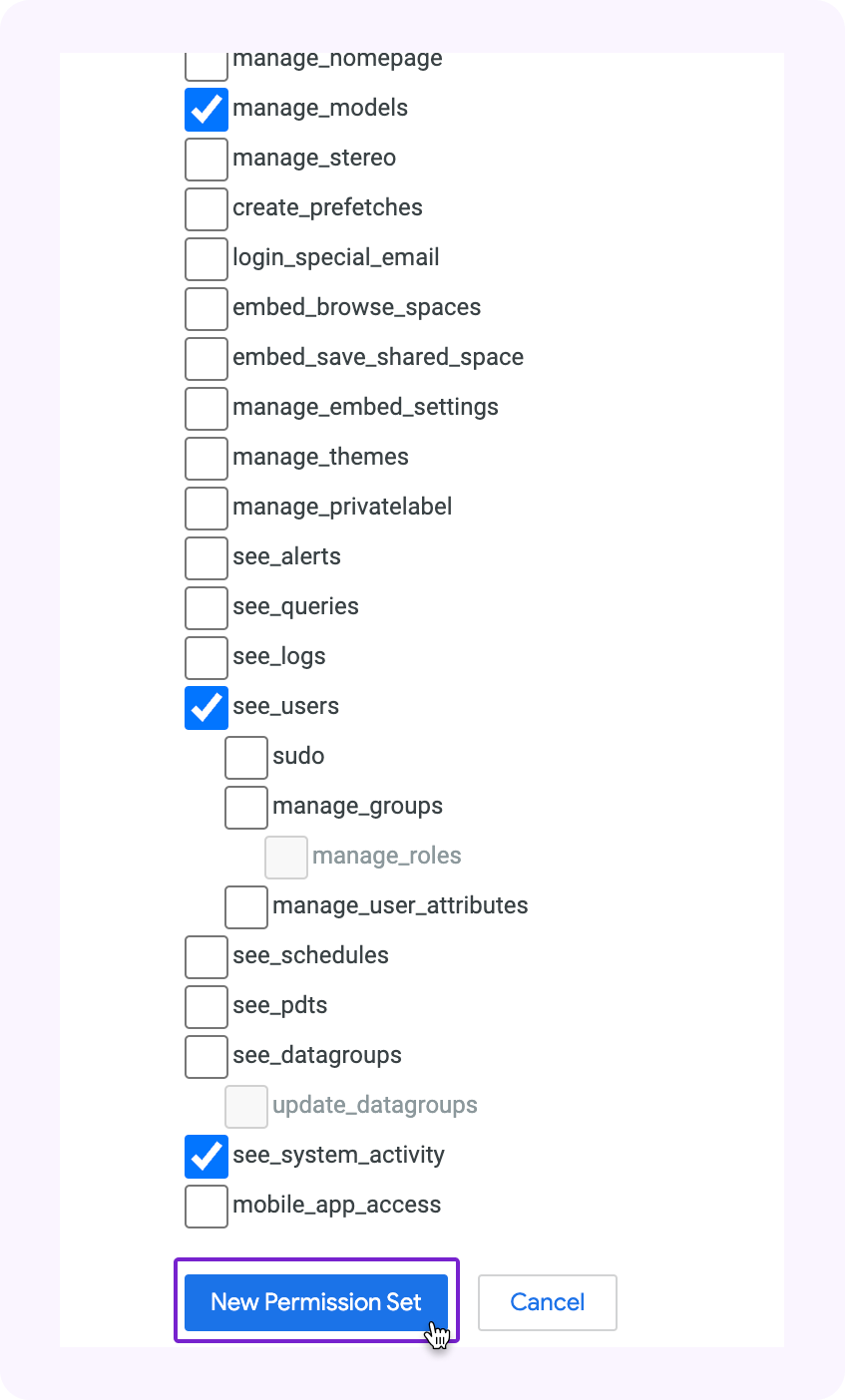The image size is (845, 1400).
Task: Enable the manage_stereo permission checkbox
Action: (x=207, y=159)
